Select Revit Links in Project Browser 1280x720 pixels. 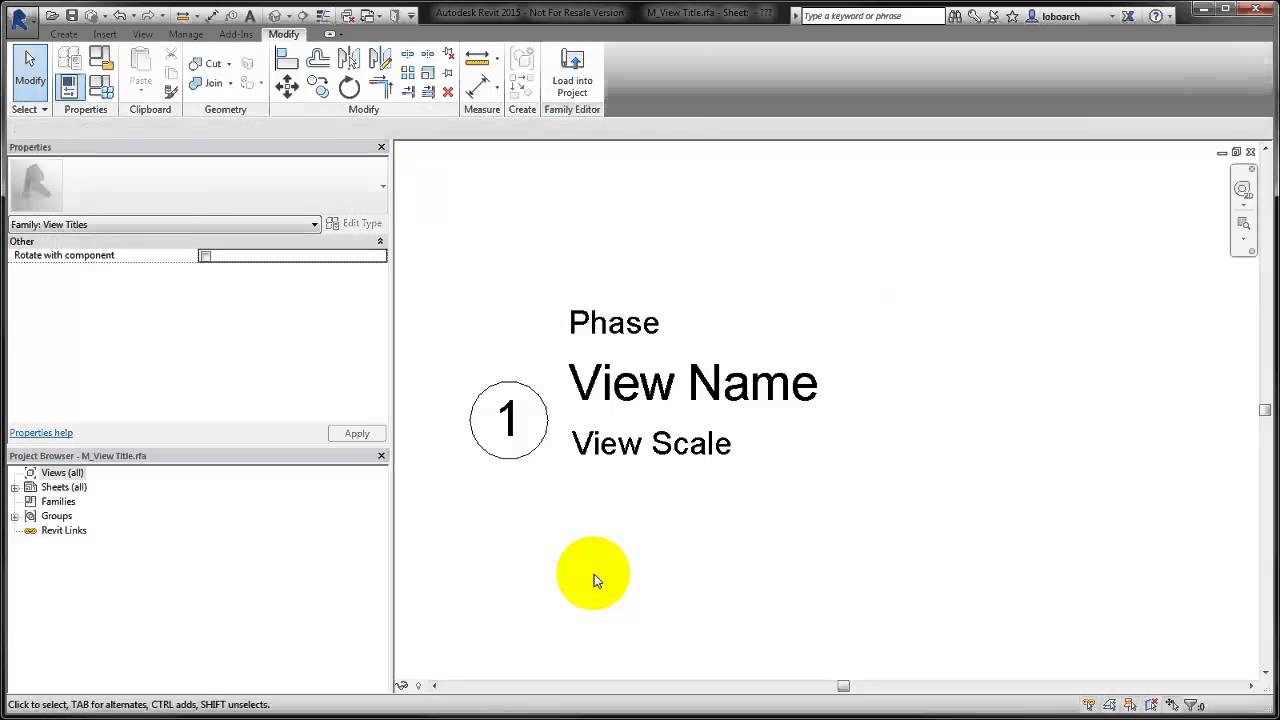pos(64,531)
